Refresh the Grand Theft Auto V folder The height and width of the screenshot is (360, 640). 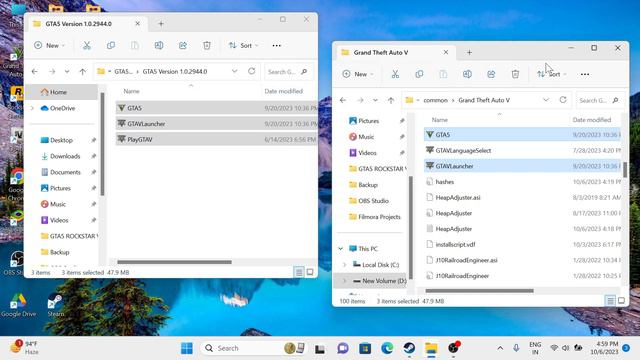click(563, 100)
